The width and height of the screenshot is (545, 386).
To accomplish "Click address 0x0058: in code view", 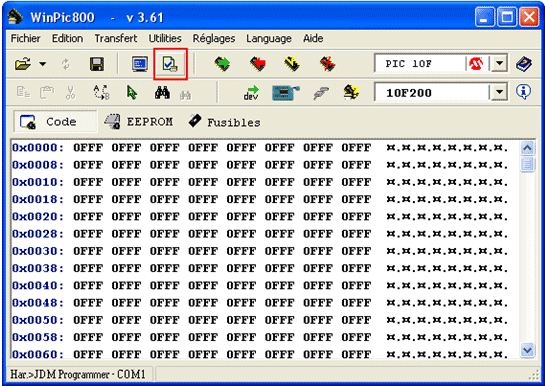I will [38, 337].
